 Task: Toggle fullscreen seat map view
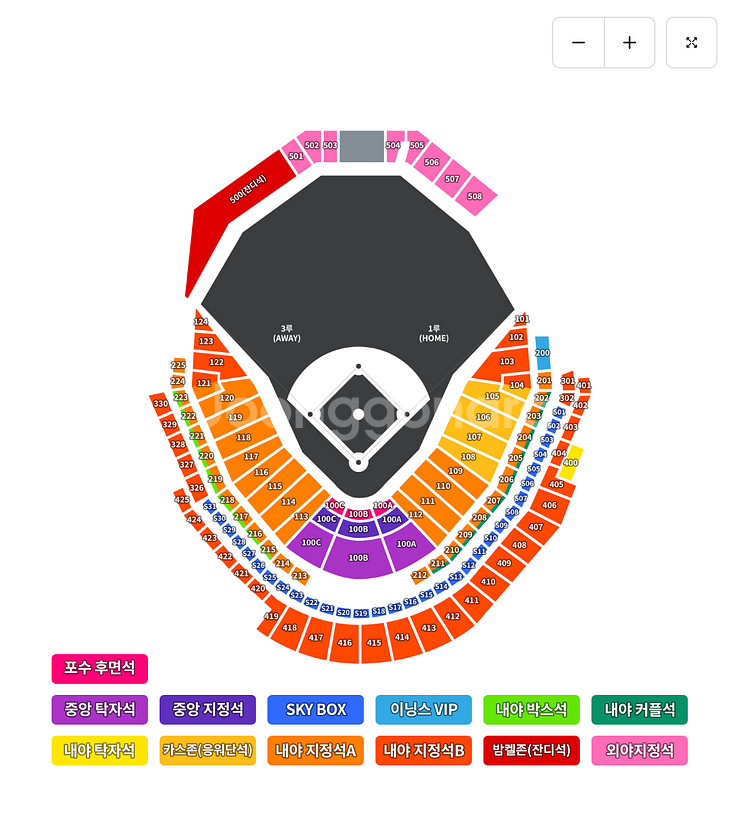tap(691, 43)
